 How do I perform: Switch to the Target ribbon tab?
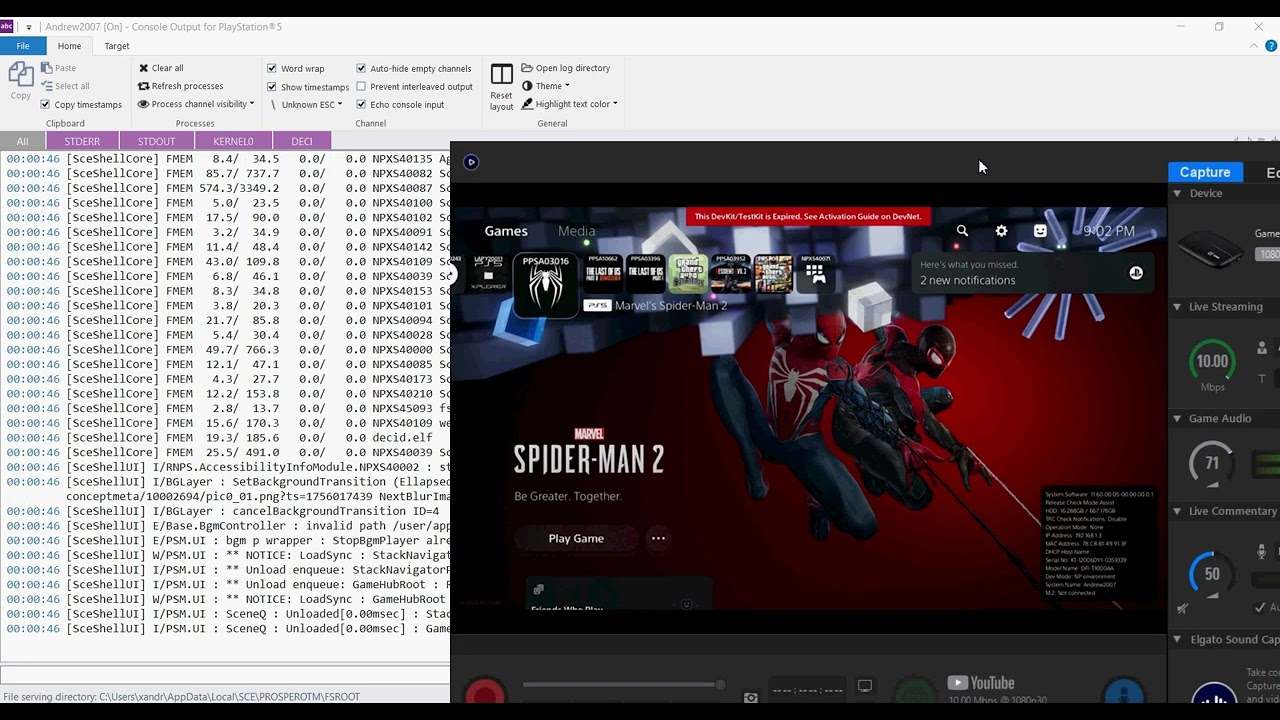pyautogui.click(x=117, y=46)
